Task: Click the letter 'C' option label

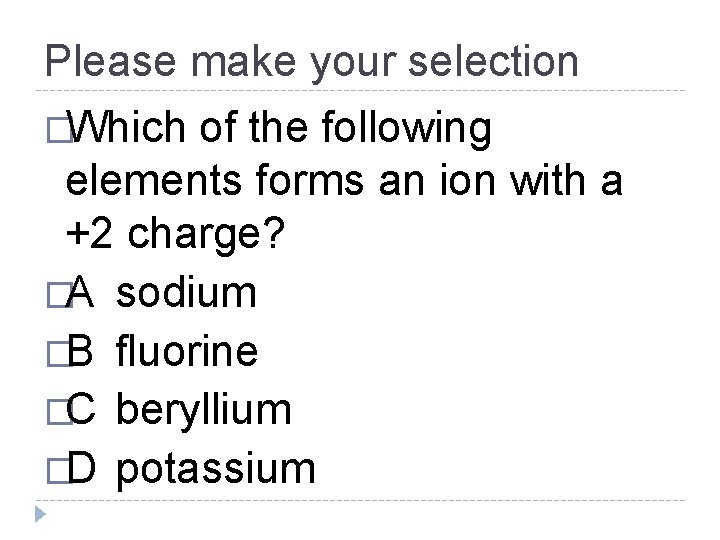Action: pos(82,409)
